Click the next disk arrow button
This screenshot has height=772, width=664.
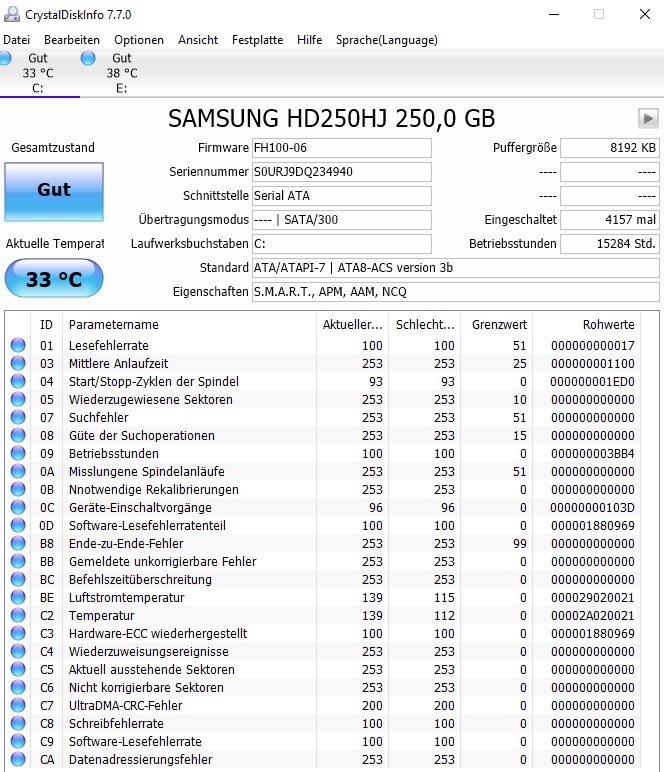[x=648, y=118]
